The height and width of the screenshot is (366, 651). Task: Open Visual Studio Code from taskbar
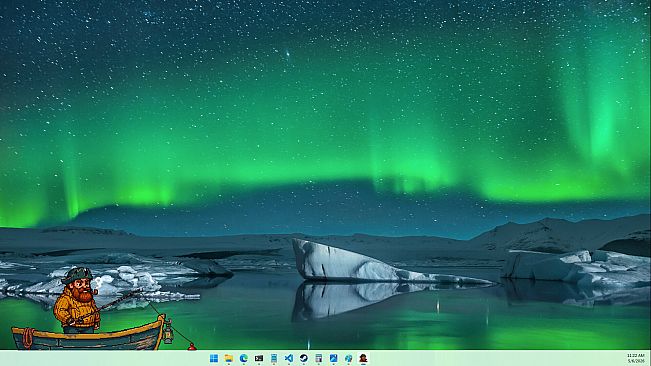pos(289,358)
